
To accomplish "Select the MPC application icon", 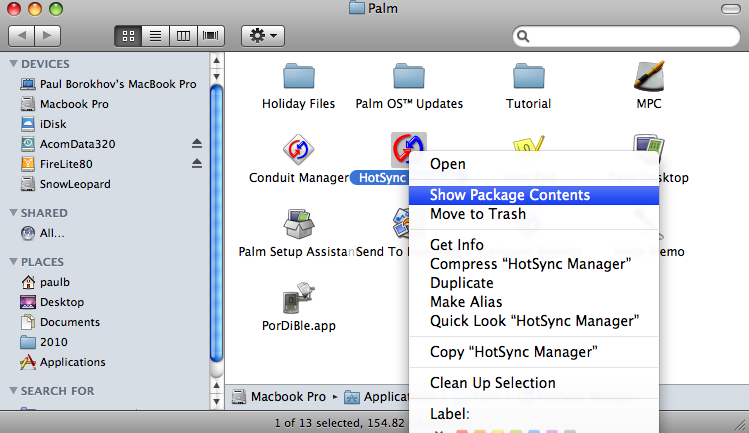I will tap(649, 76).
